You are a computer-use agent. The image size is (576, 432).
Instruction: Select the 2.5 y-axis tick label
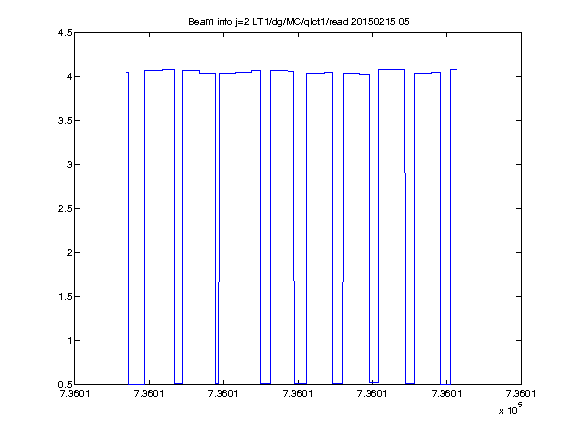[x=65, y=208]
